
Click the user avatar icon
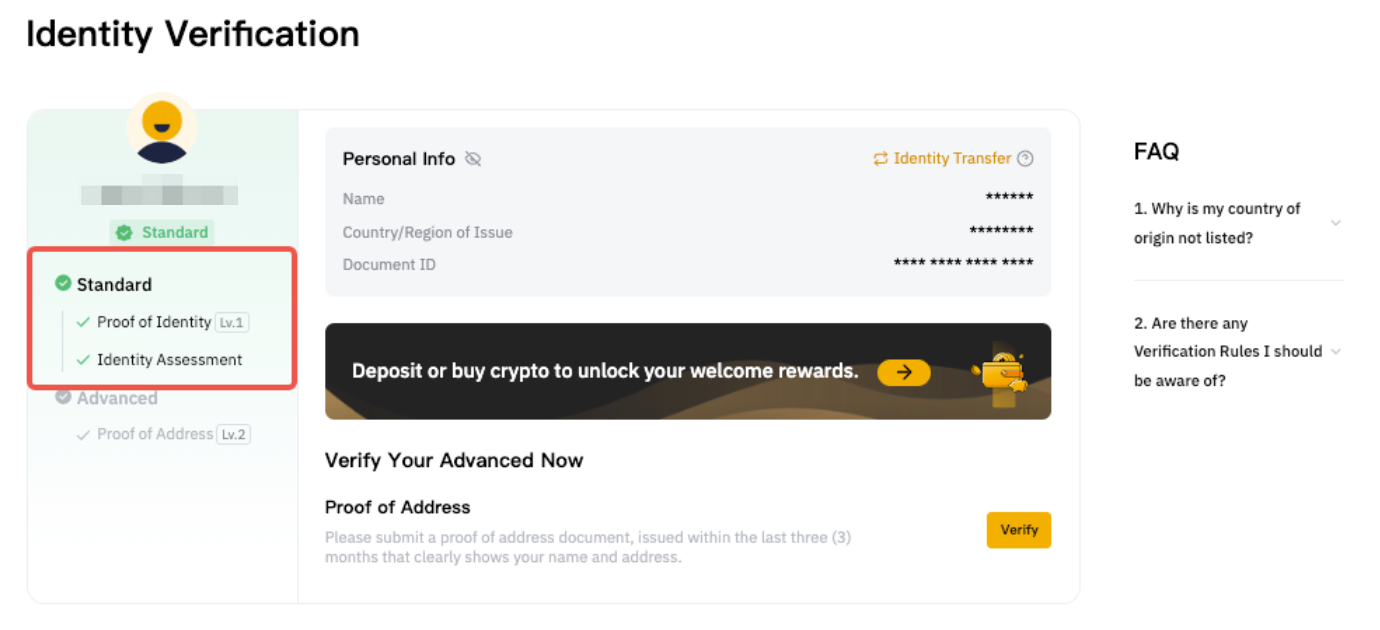162,128
